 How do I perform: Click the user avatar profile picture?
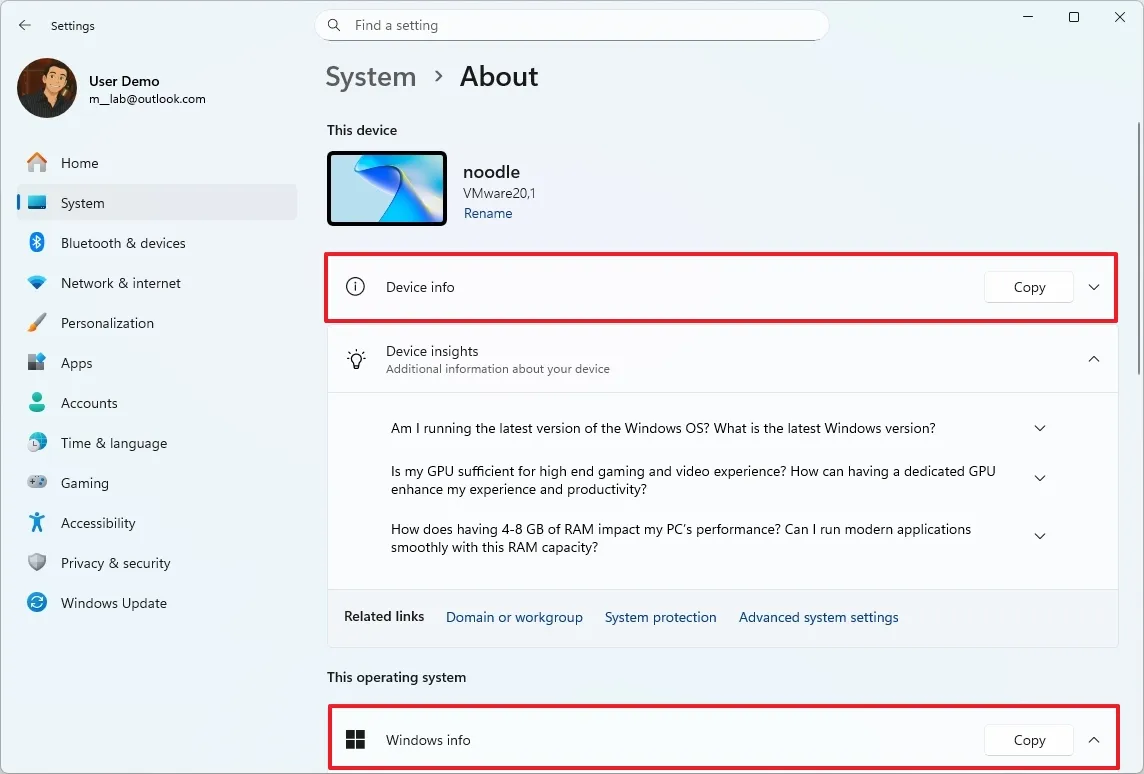[x=46, y=88]
